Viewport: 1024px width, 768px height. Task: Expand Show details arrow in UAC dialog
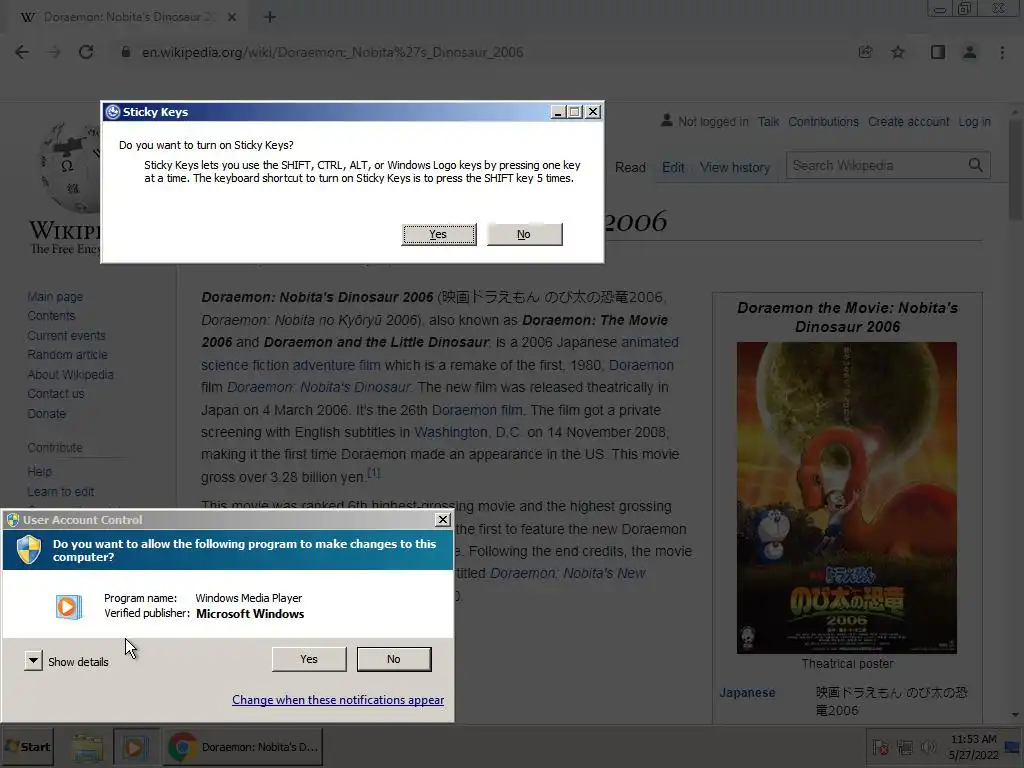33,661
